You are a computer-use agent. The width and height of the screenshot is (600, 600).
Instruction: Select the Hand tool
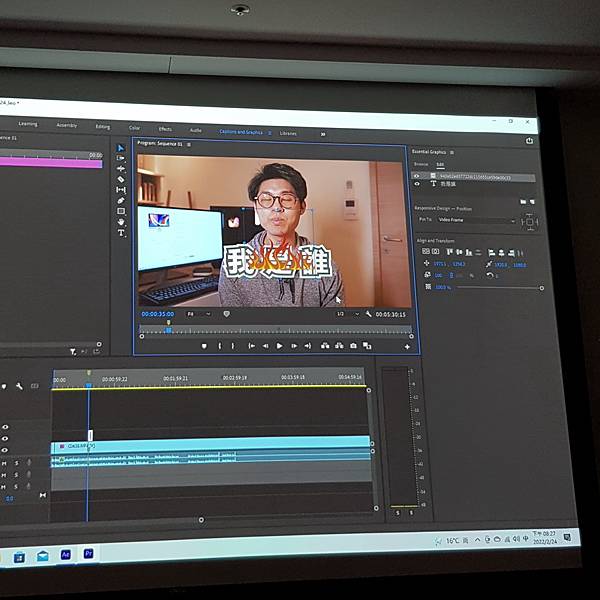coord(121,222)
